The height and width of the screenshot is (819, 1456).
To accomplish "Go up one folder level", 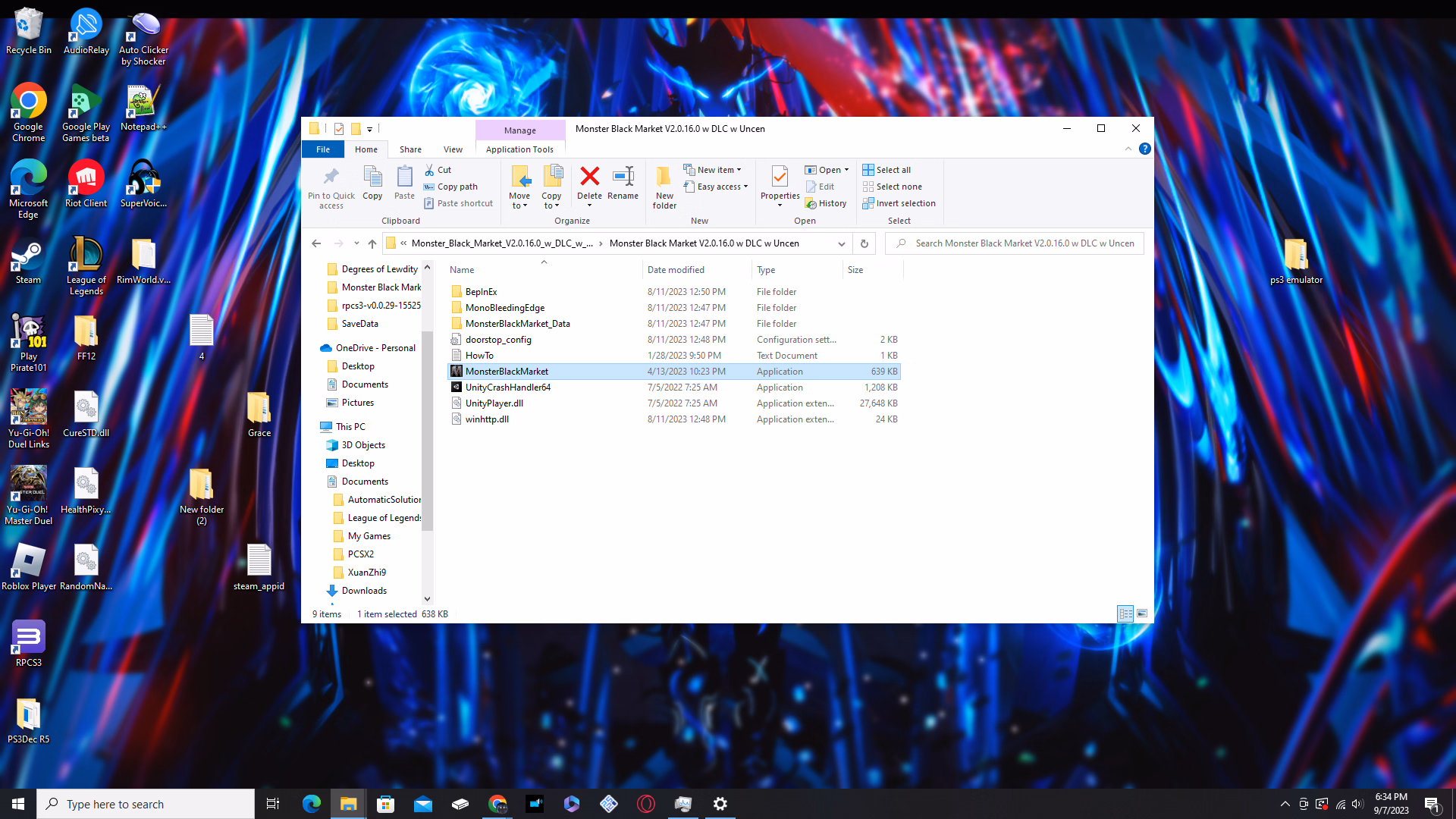I will 372,243.
